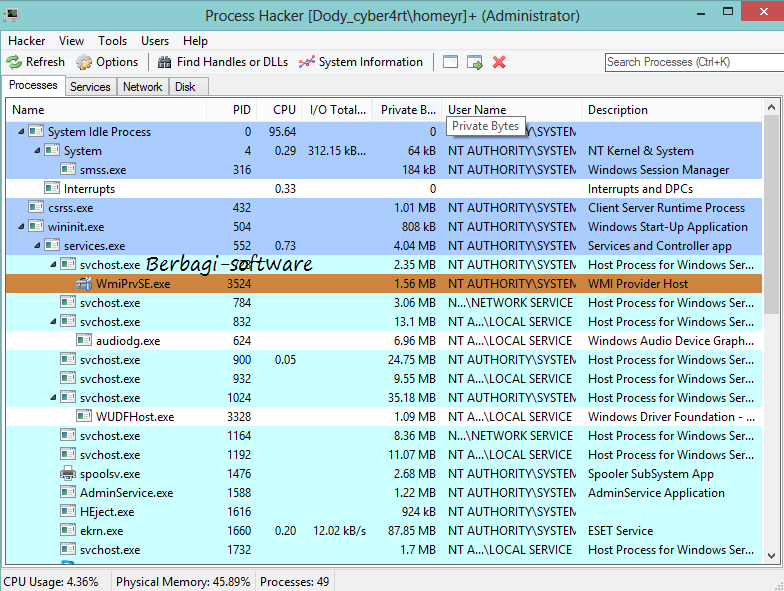This screenshot has width=784, height=591.
Task: Click the find window and thread icon
Action: coord(474,62)
